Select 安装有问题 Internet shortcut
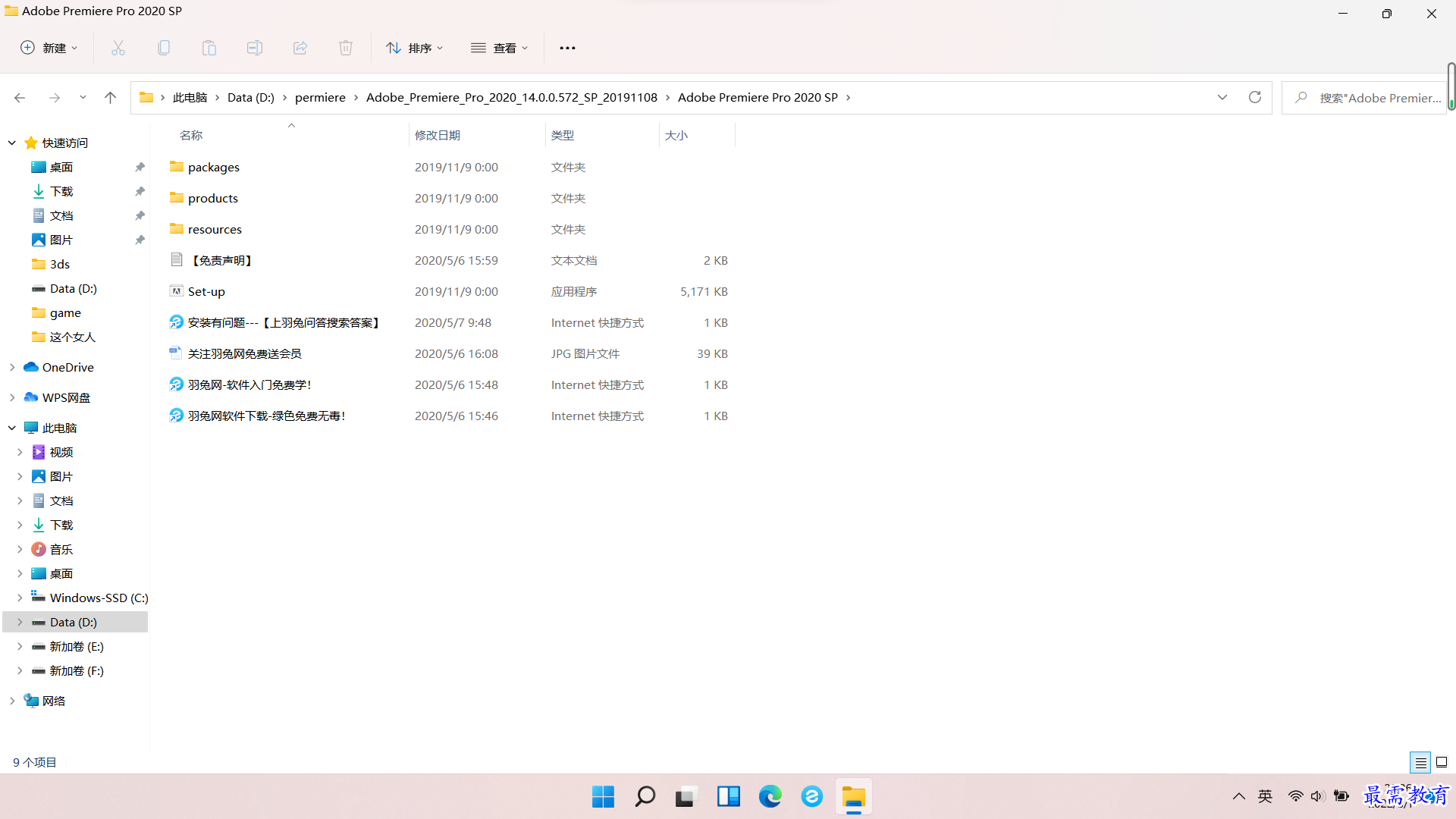Screen dimensions: 1456x819 tap(283, 322)
